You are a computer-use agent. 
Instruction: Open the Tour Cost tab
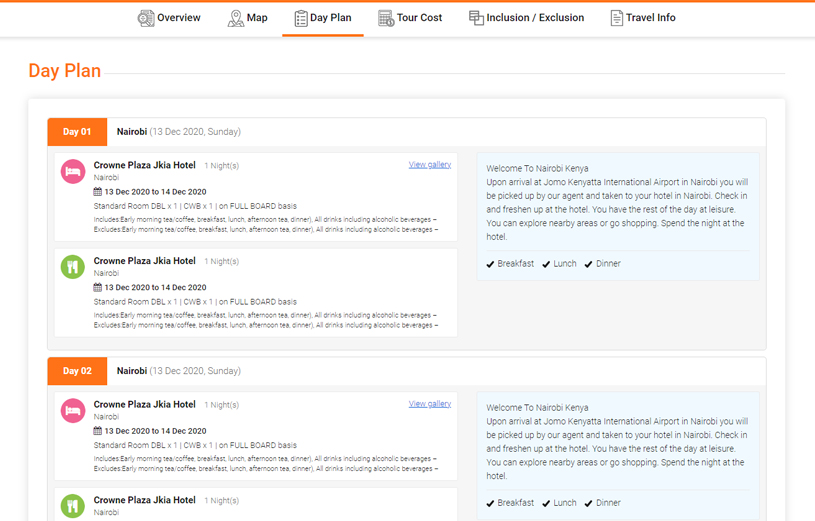click(x=410, y=18)
